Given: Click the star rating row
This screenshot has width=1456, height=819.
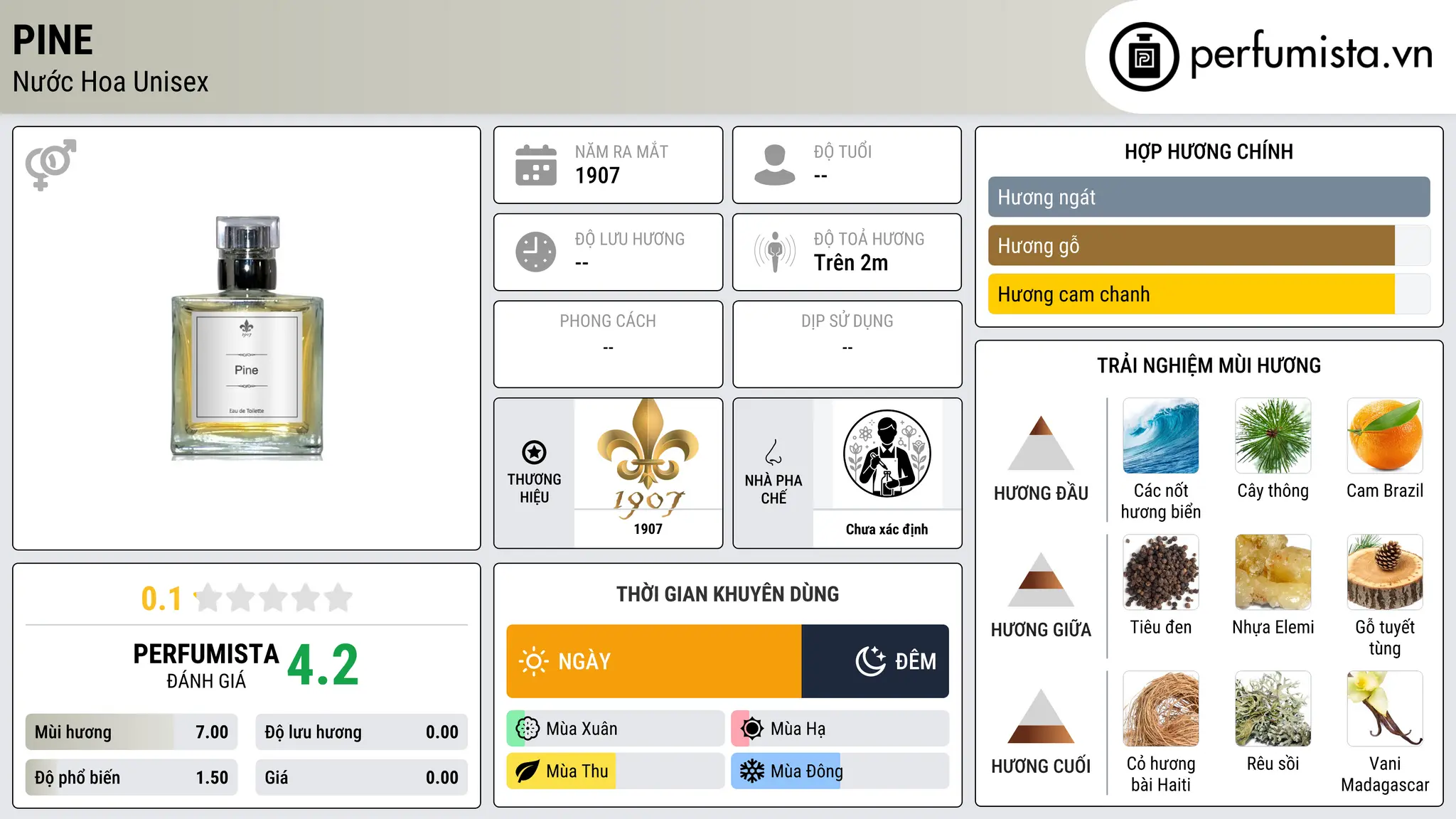Looking at the screenshot, I should [x=273, y=598].
